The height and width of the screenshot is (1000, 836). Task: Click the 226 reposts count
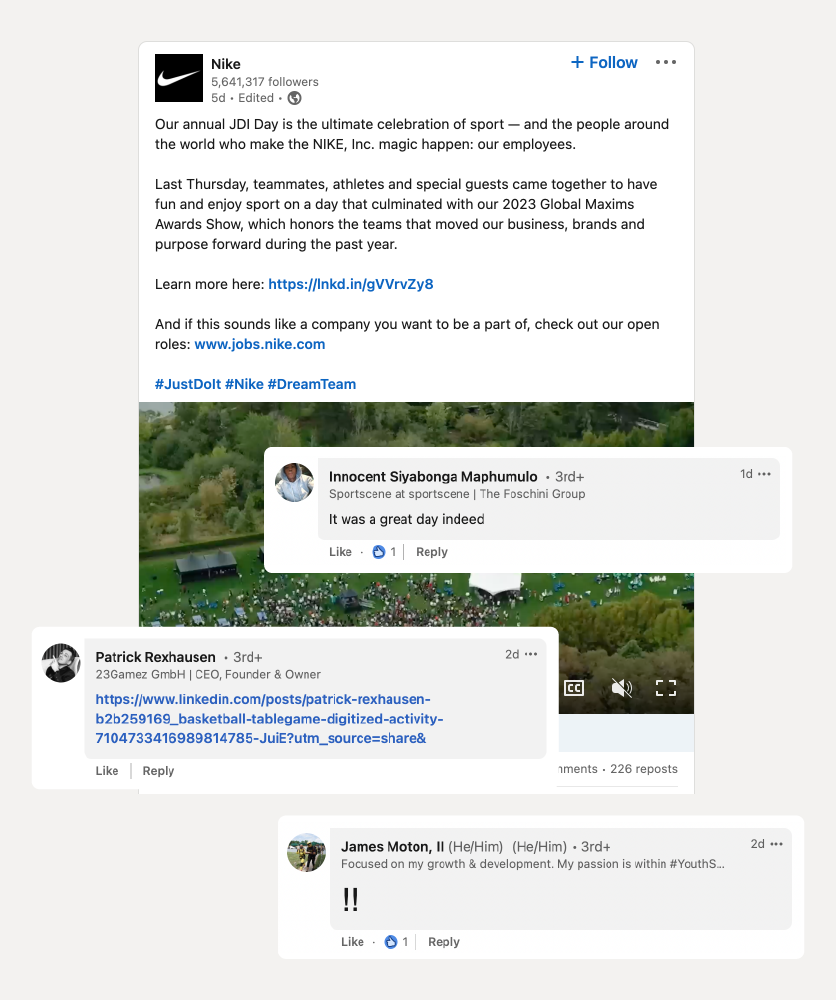pos(644,769)
